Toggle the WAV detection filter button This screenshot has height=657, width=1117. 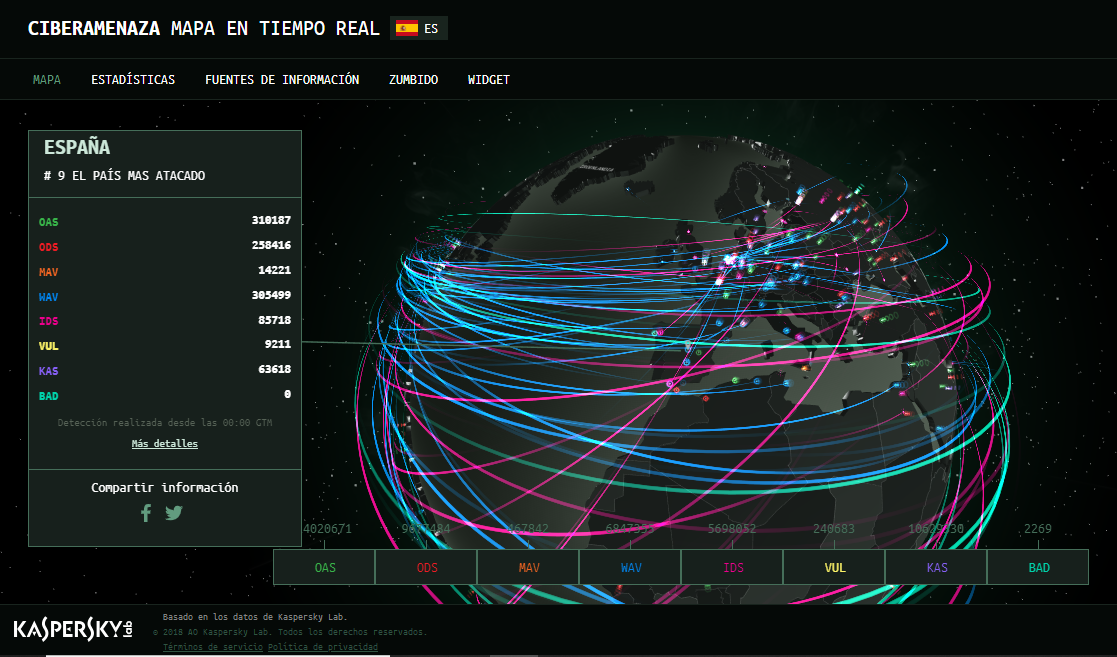tap(630, 567)
